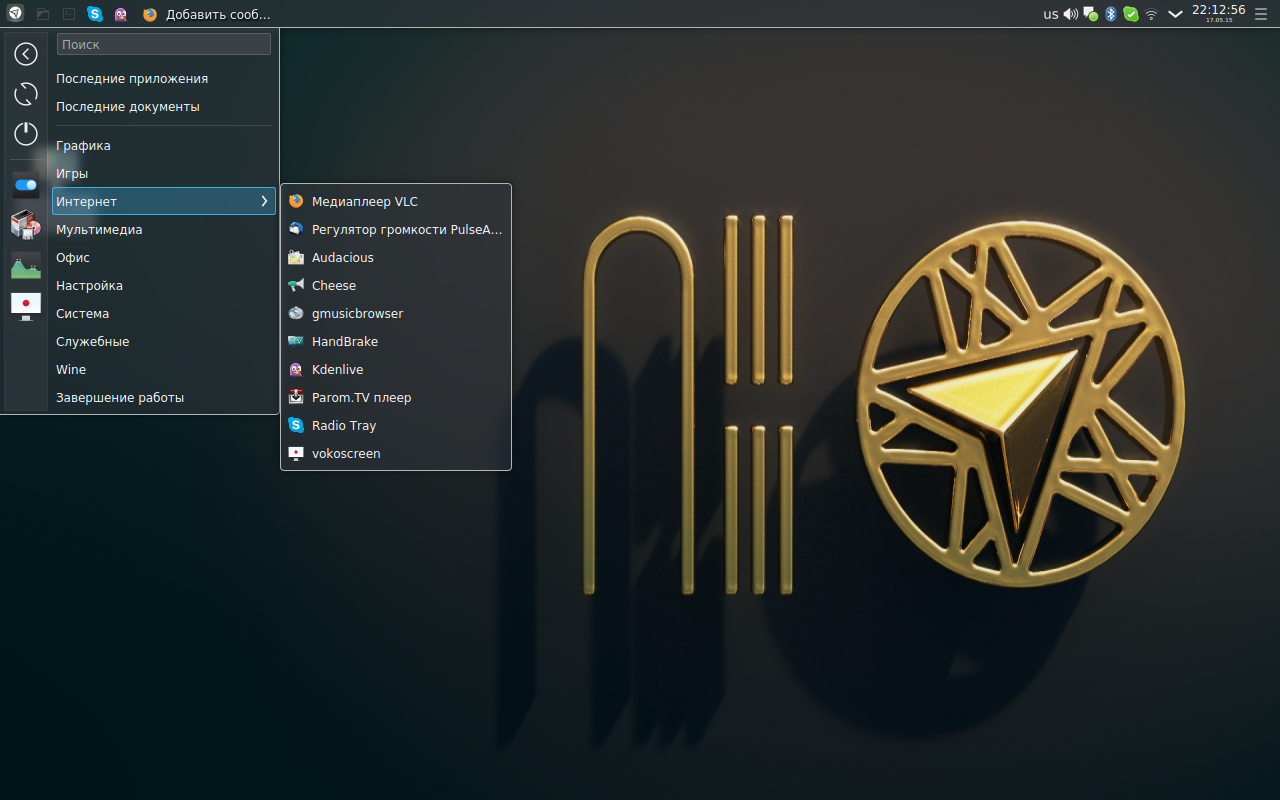Select Завершение работы menu entry
This screenshot has width=1280, height=800.
pyautogui.click(x=120, y=397)
